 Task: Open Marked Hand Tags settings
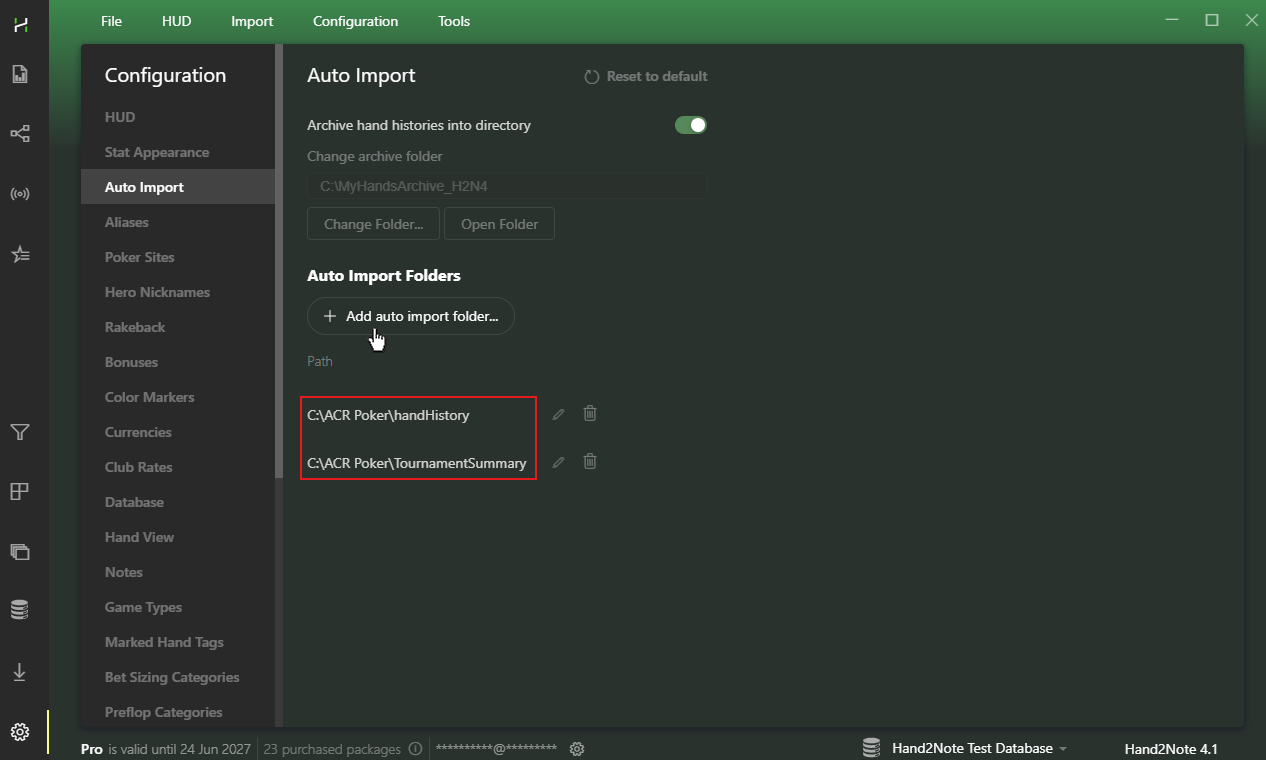pos(178,642)
